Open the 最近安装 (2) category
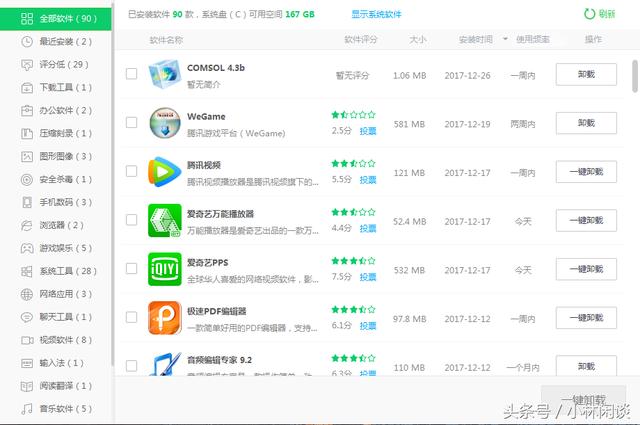Screen dimensions: 640x425 point(56,42)
